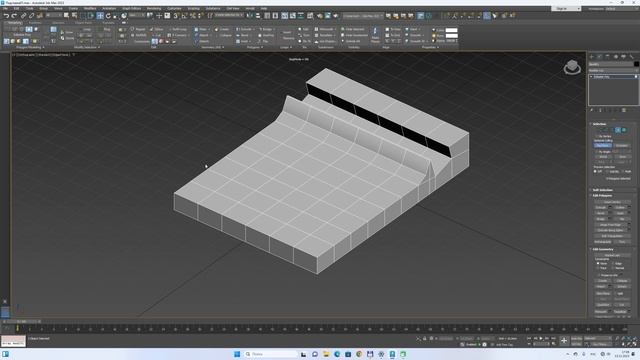Click the ribbon vertex Color swatch
The height and width of the screenshot is (360, 640).
tap(451, 30)
